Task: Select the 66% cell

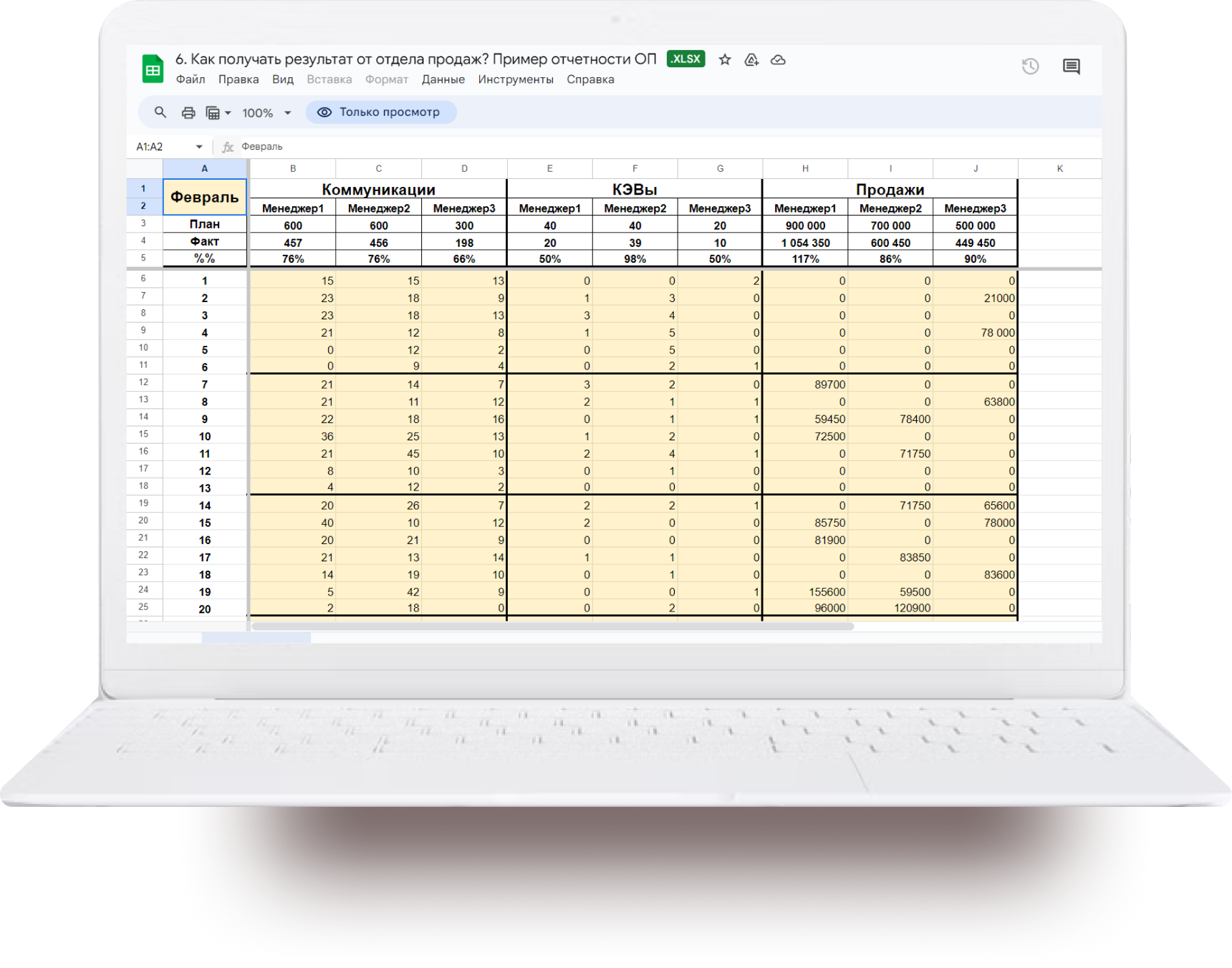Action: (464, 259)
